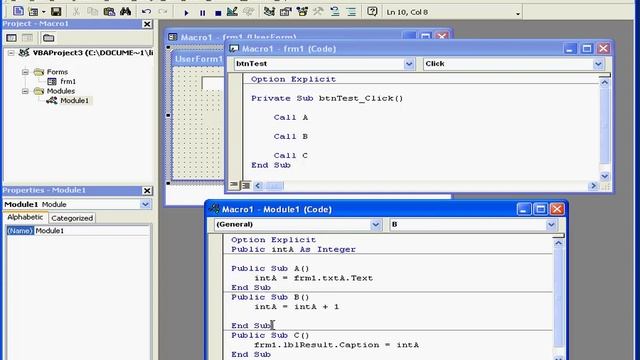Toggle Folders in the Project panel
Image resolution: width=640 pixels, height=360 pixels.
[x=48, y=38]
